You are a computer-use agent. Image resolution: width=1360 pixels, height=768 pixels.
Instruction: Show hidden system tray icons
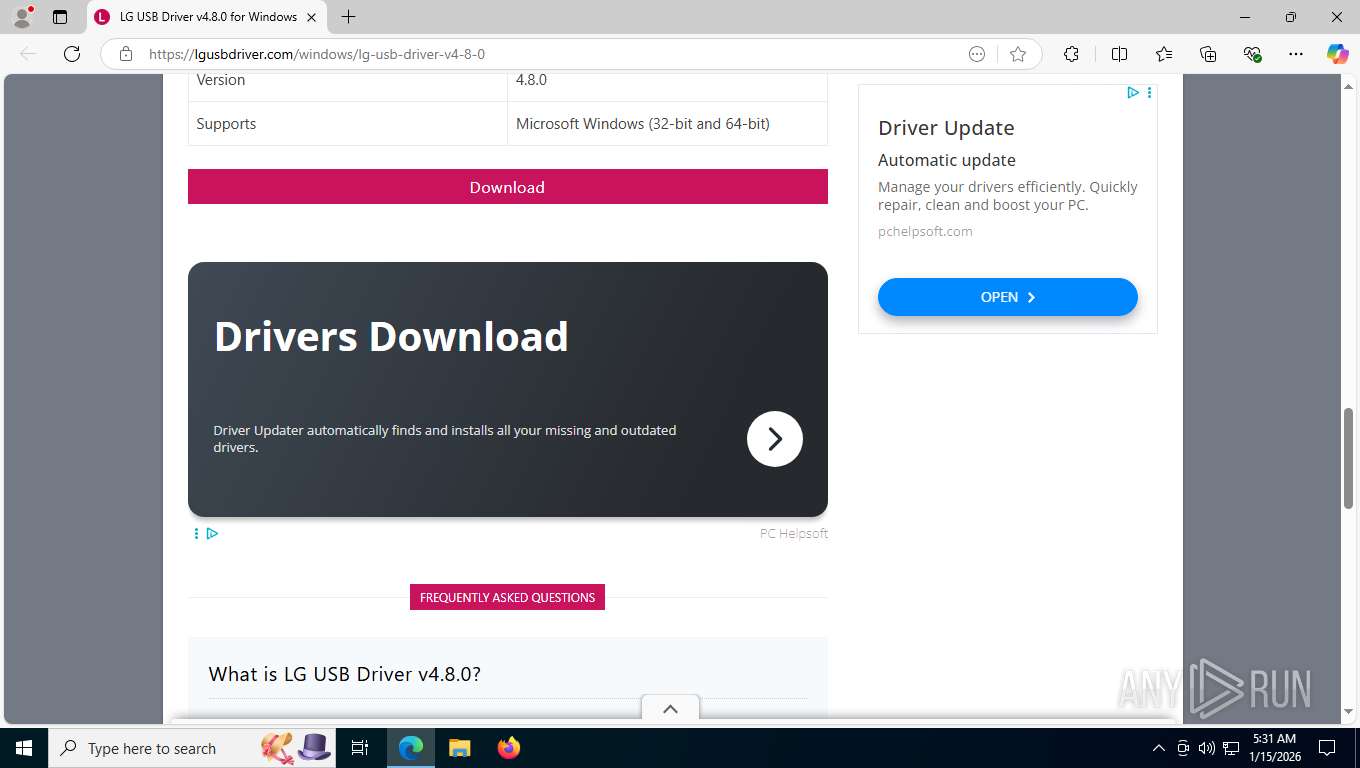point(1159,748)
